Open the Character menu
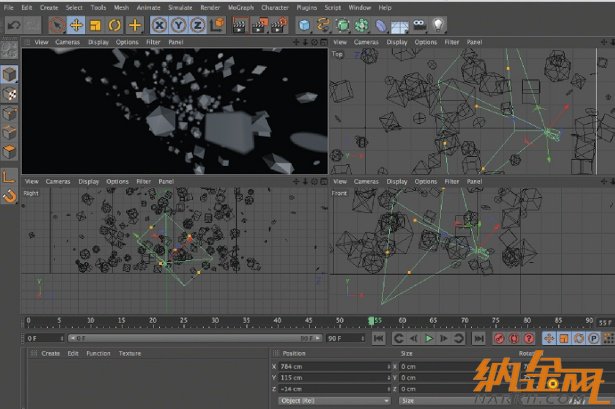 pos(275,7)
